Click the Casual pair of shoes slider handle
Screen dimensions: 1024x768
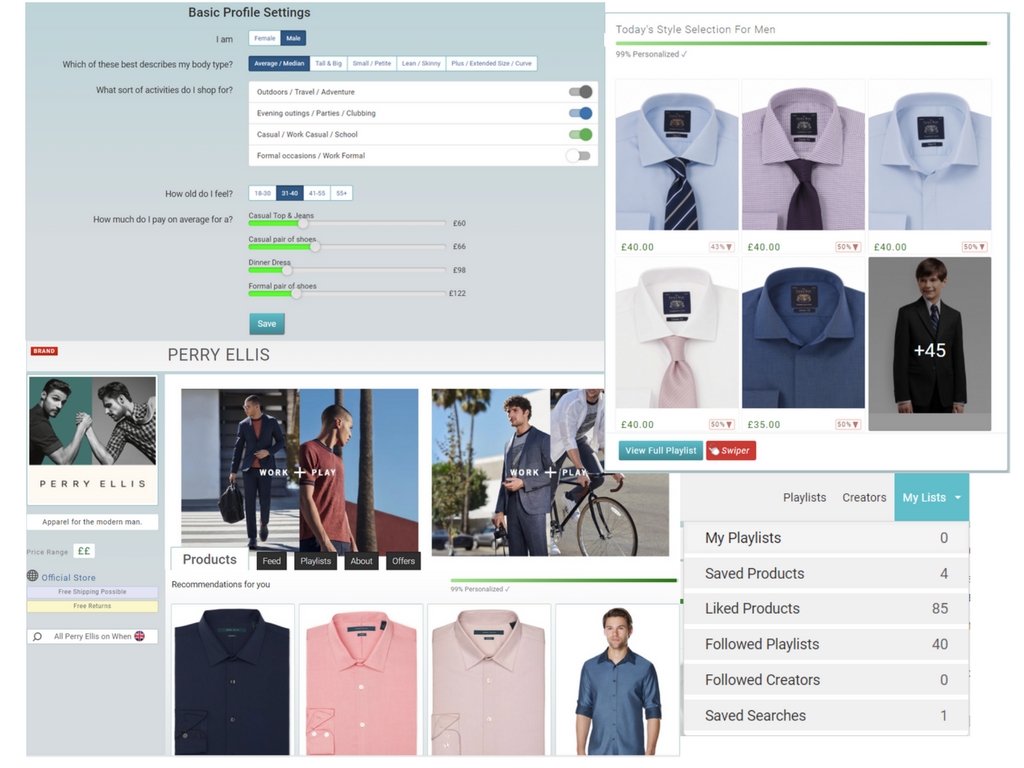click(x=315, y=247)
